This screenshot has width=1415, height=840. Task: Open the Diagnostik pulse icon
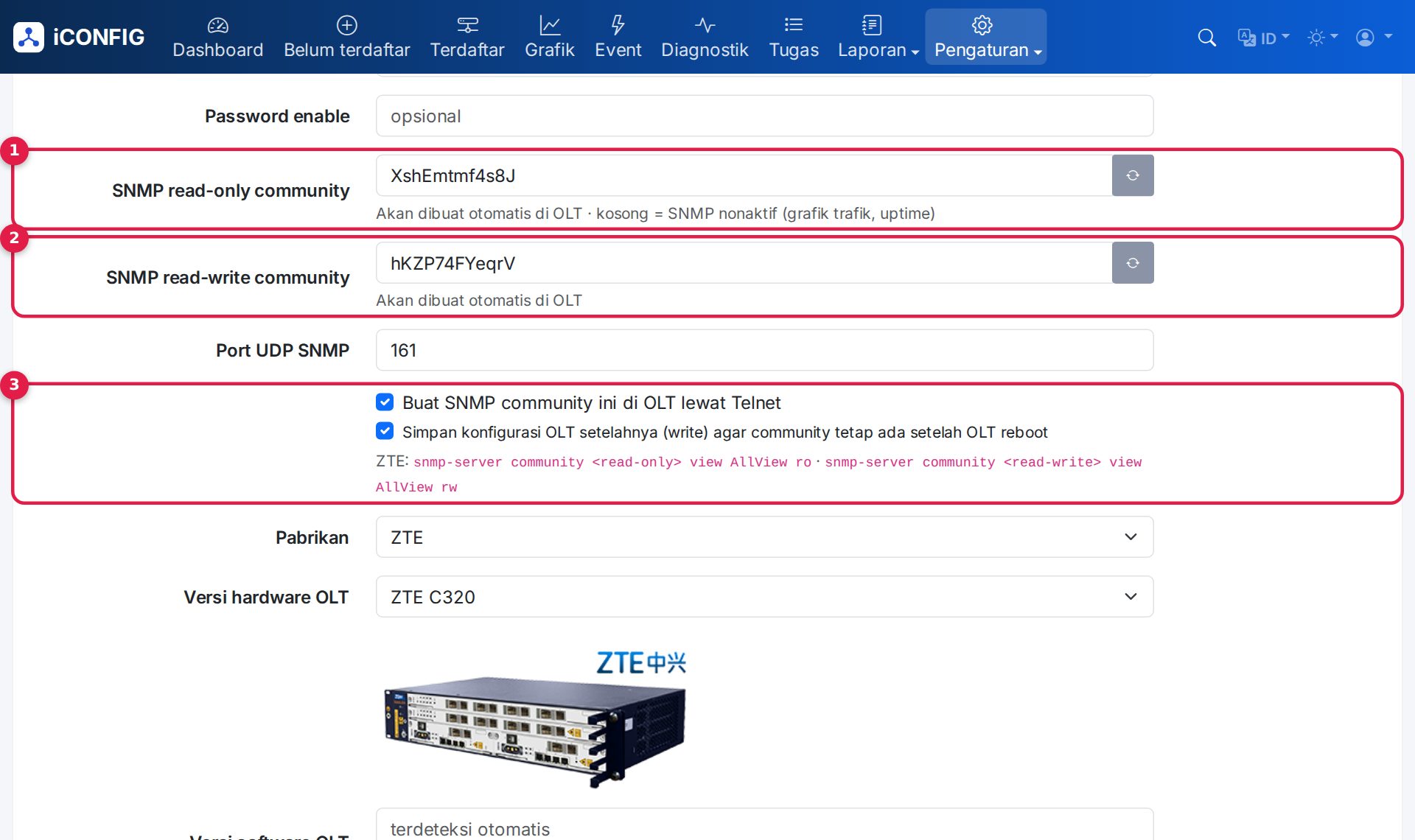705,25
